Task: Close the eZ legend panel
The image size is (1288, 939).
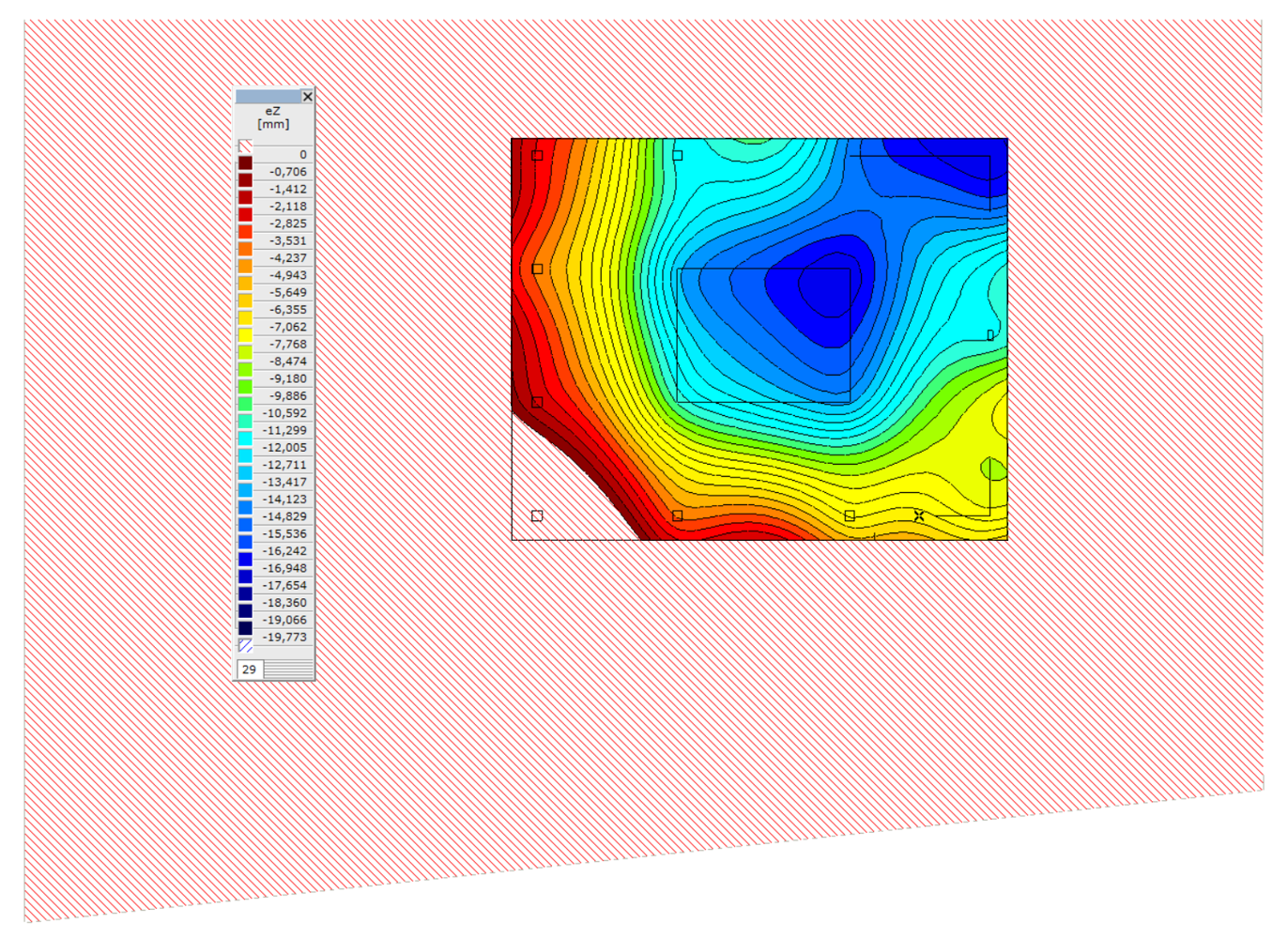Action: [x=307, y=97]
